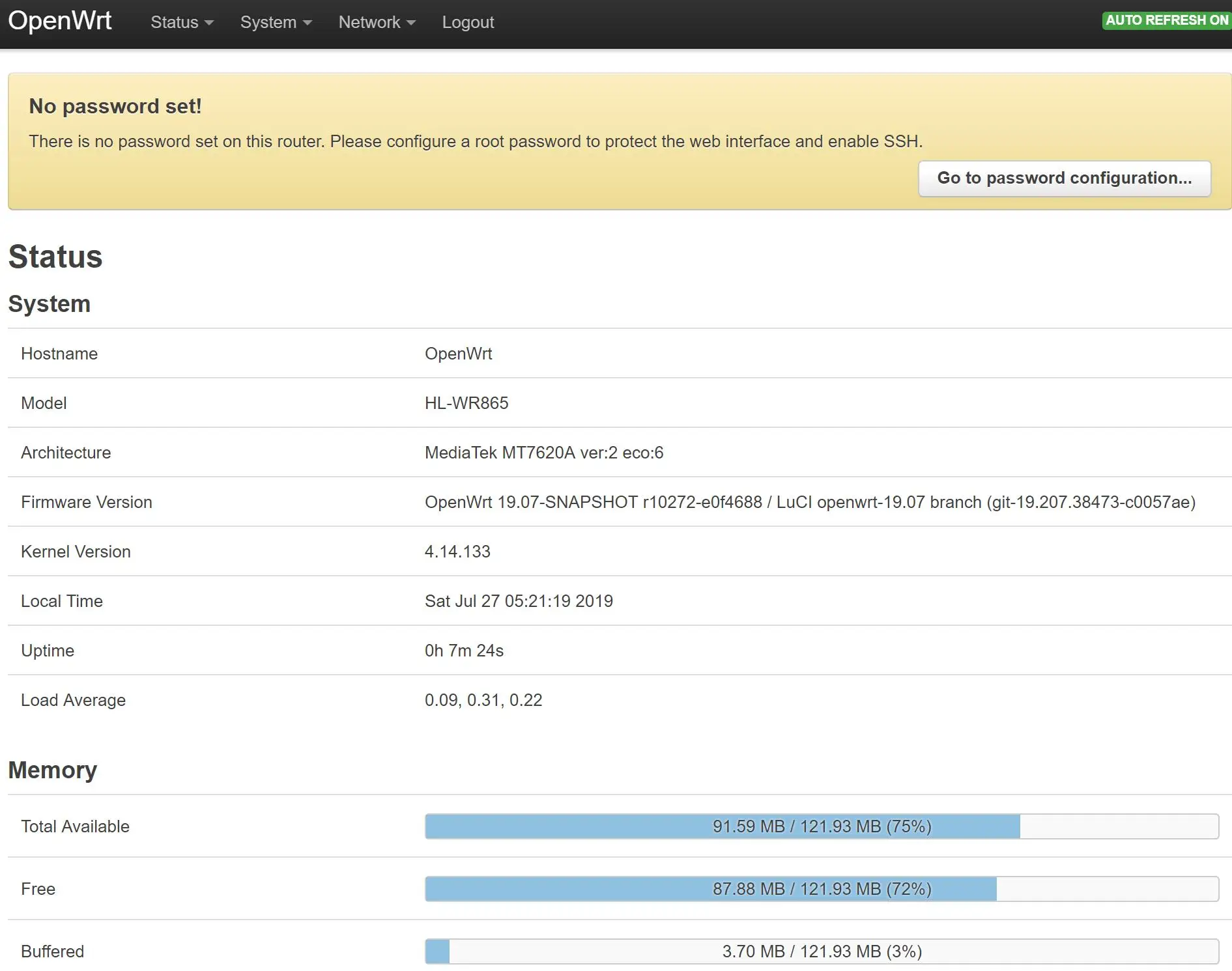Image resolution: width=1232 pixels, height=971 pixels.
Task: Click the Kernel Version row label
Action: click(76, 552)
